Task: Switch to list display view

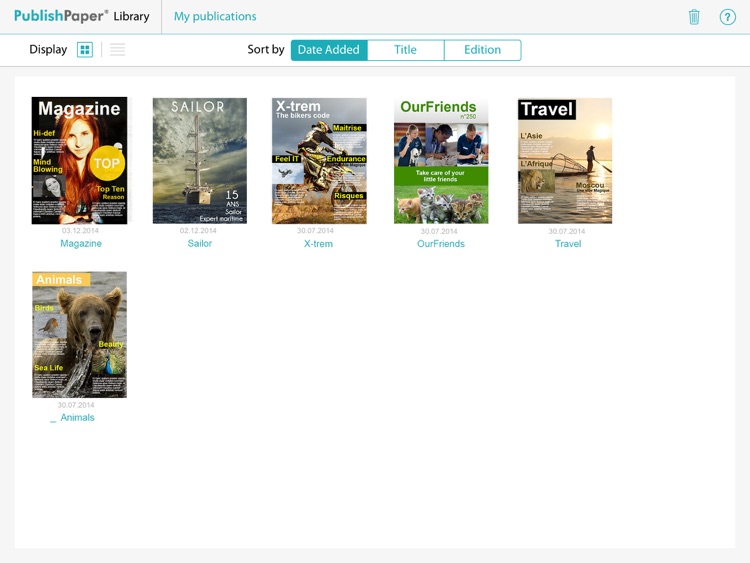Action: [118, 50]
